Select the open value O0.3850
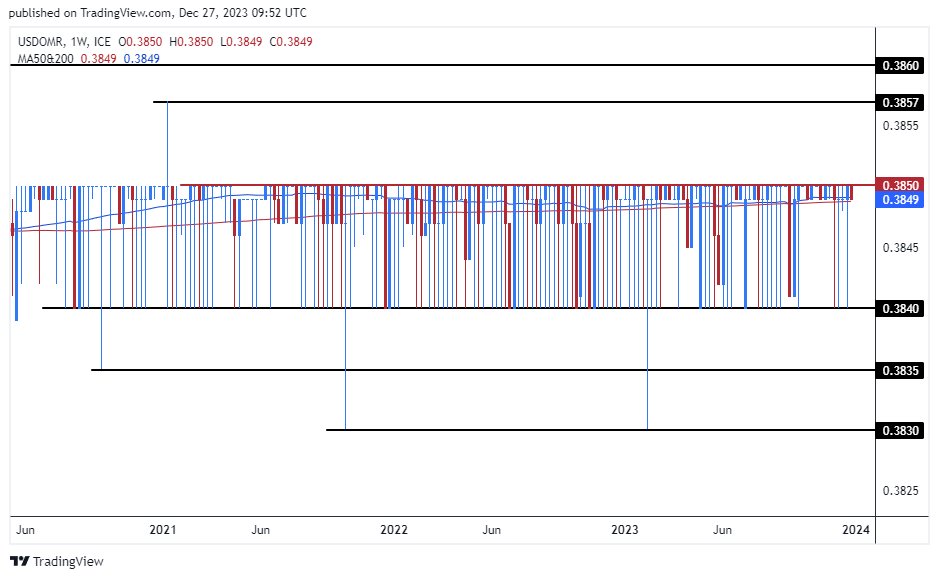 [140, 41]
